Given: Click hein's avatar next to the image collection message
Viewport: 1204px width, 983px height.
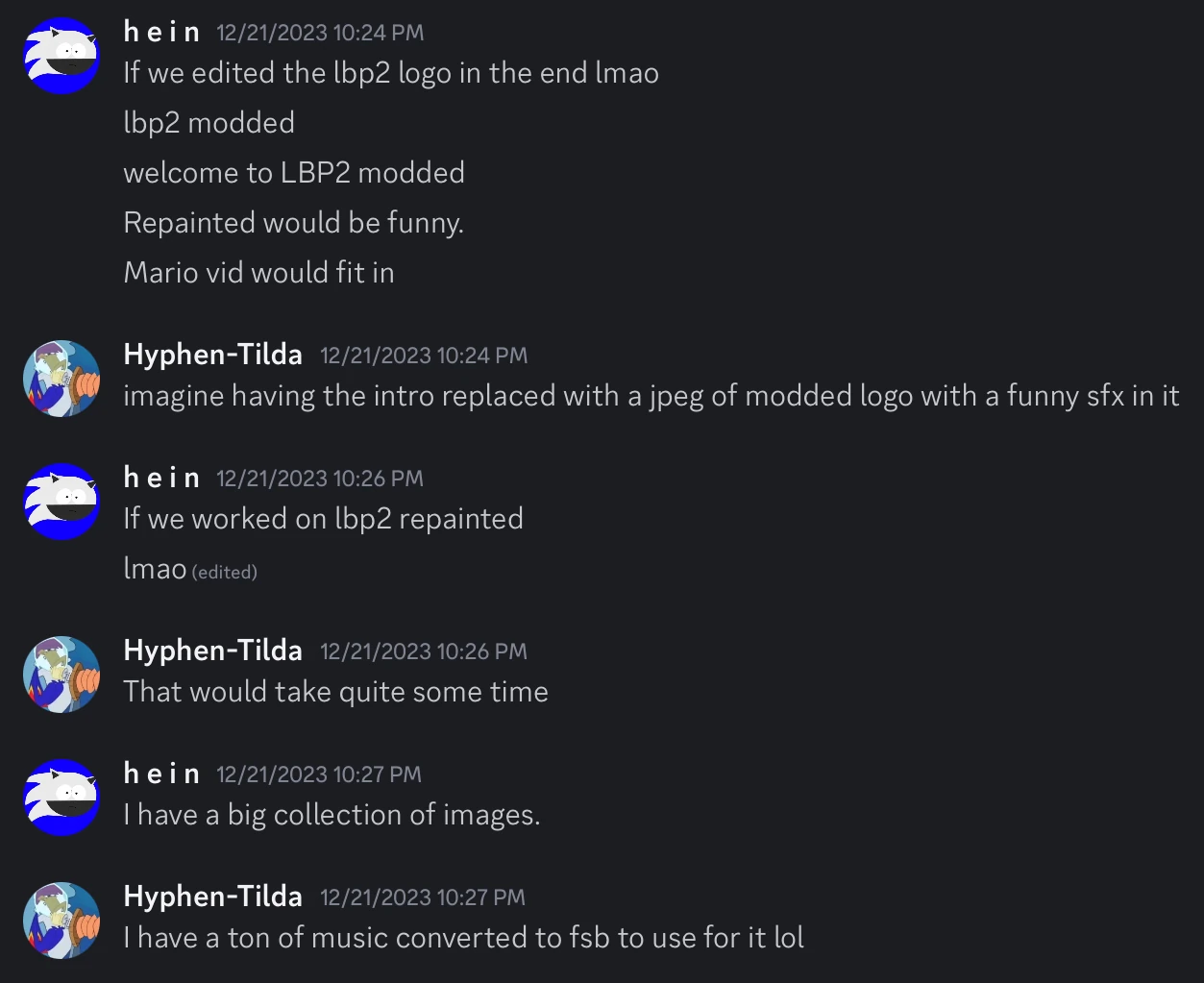Looking at the screenshot, I should point(61,798).
